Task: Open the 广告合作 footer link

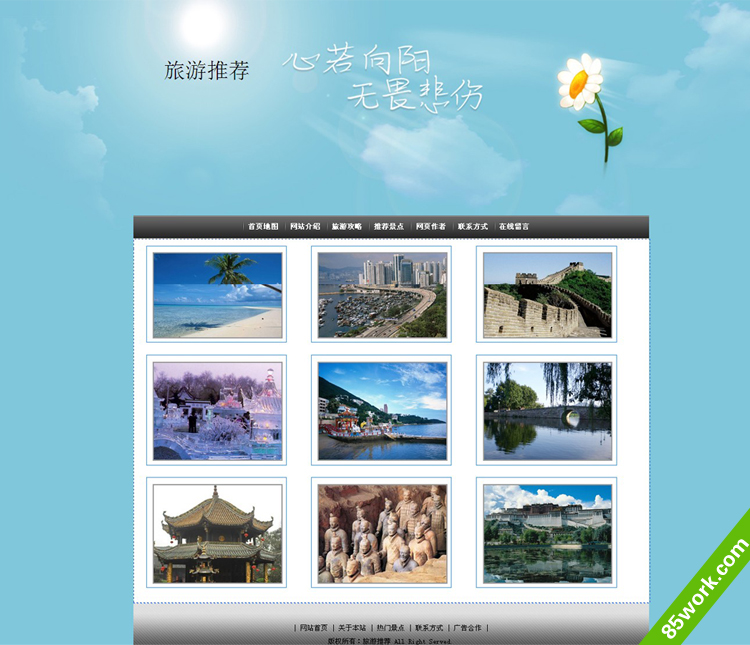Action: pos(467,628)
